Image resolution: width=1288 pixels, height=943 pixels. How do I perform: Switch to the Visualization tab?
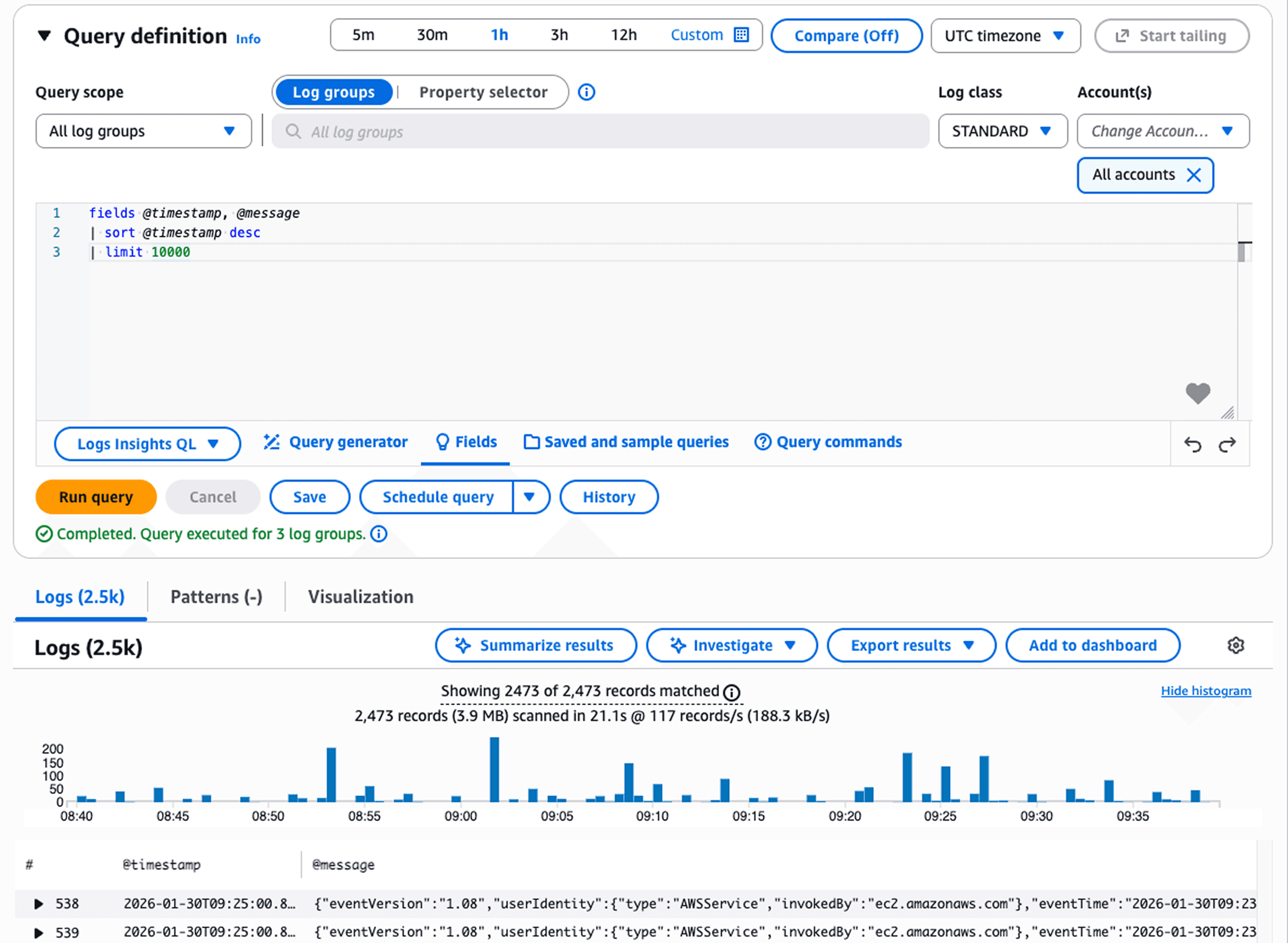361,597
